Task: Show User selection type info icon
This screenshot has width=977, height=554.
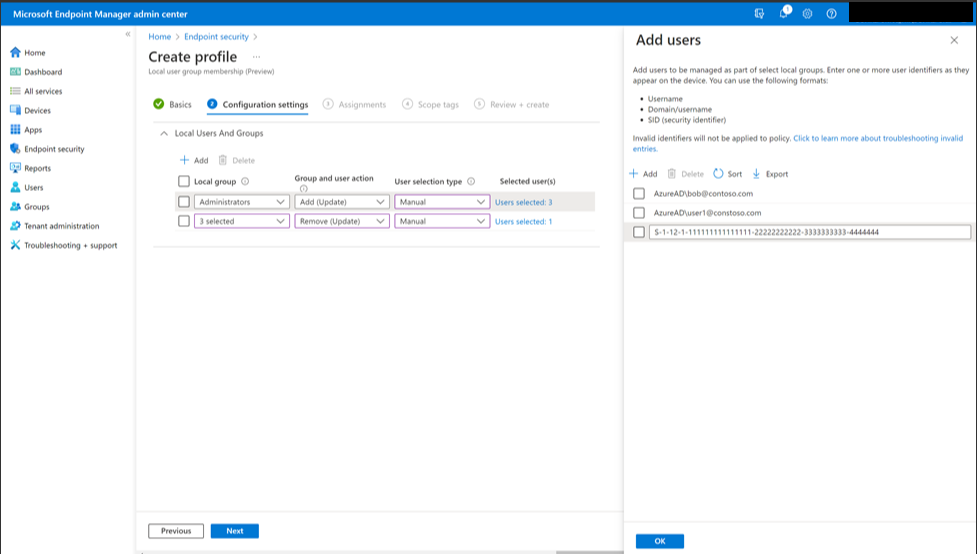Action: tap(471, 181)
